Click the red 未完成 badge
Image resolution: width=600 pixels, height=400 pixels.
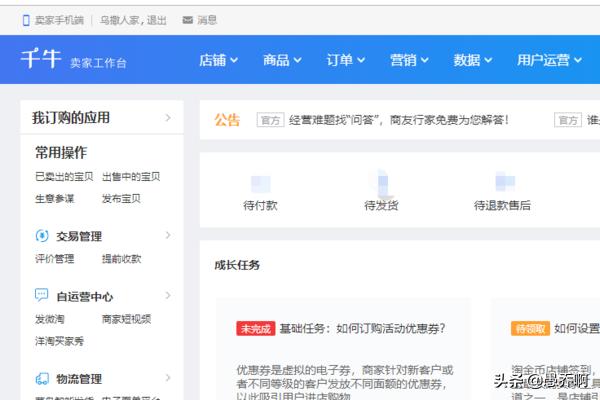point(256,328)
